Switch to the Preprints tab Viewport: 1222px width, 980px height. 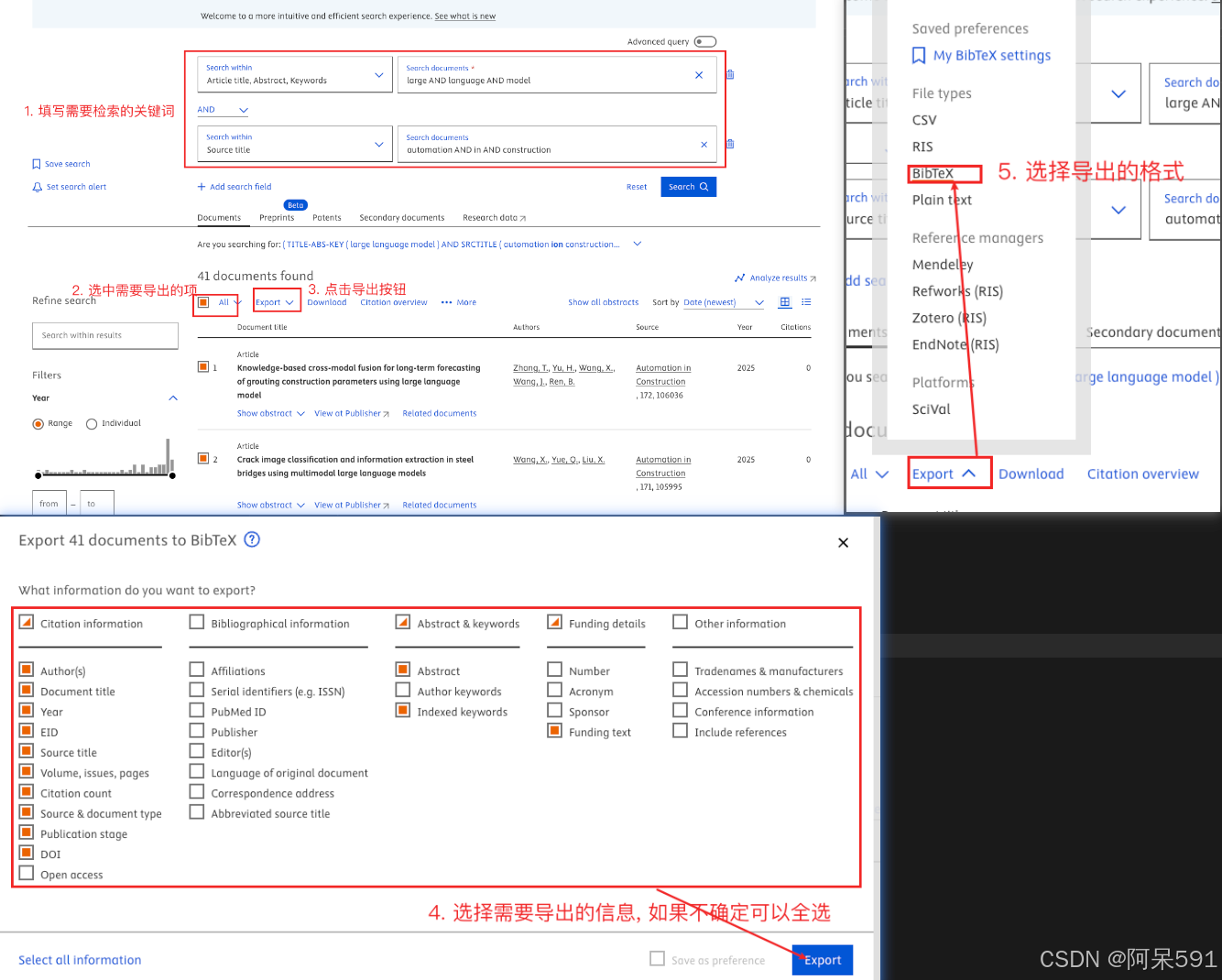(277, 218)
